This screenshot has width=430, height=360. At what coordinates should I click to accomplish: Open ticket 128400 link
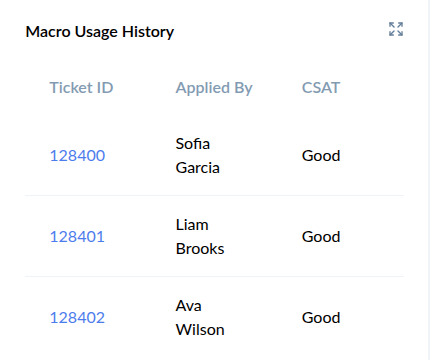point(77,156)
